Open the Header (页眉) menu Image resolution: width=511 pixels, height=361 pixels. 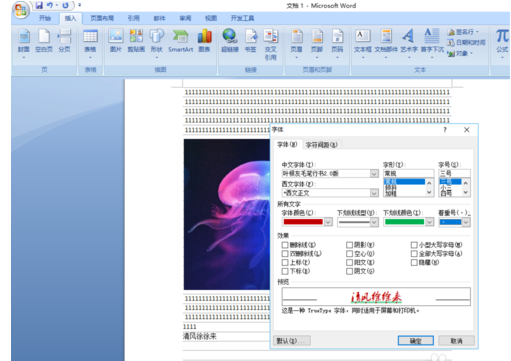pos(296,43)
